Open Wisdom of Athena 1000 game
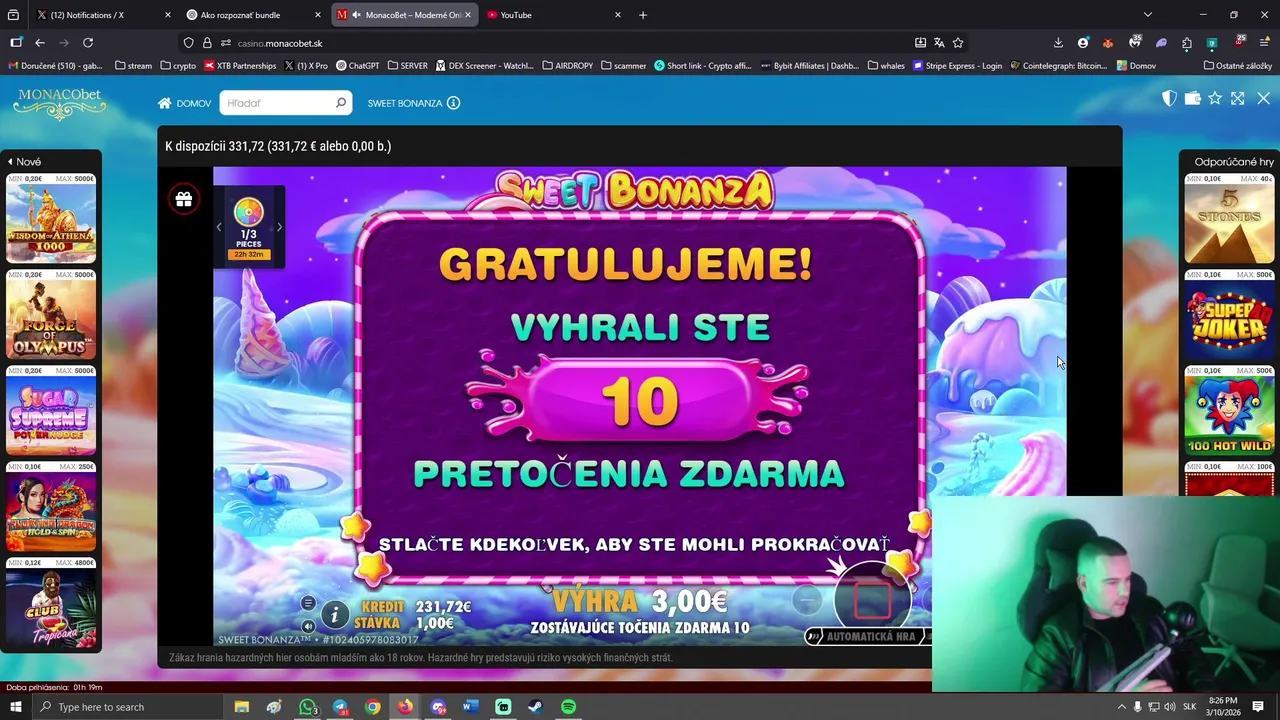1280x720 pixels. pyautogui.click(x=51, y=218)
